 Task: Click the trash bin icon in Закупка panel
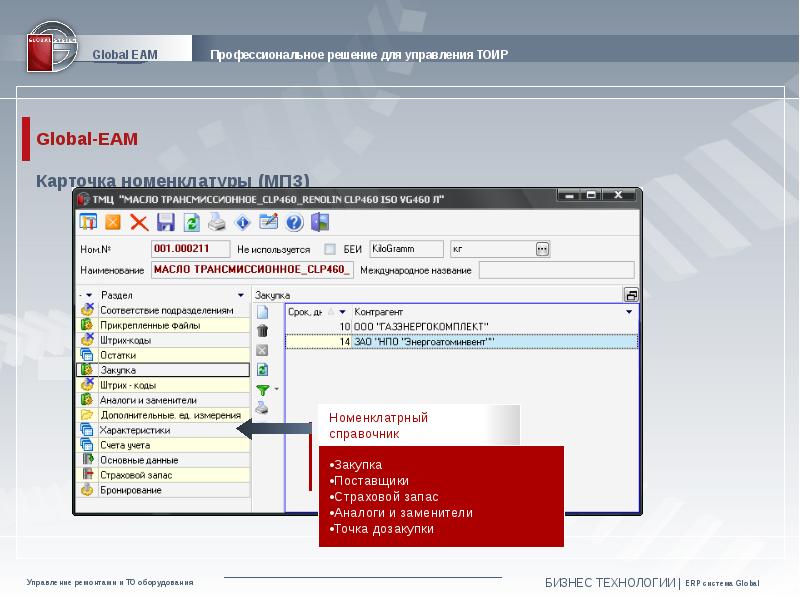point(262,331)
